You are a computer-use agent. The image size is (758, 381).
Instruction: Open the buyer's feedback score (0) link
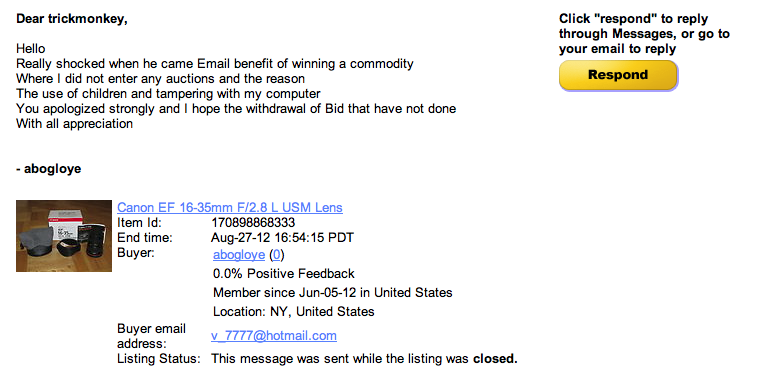(277, 255)
